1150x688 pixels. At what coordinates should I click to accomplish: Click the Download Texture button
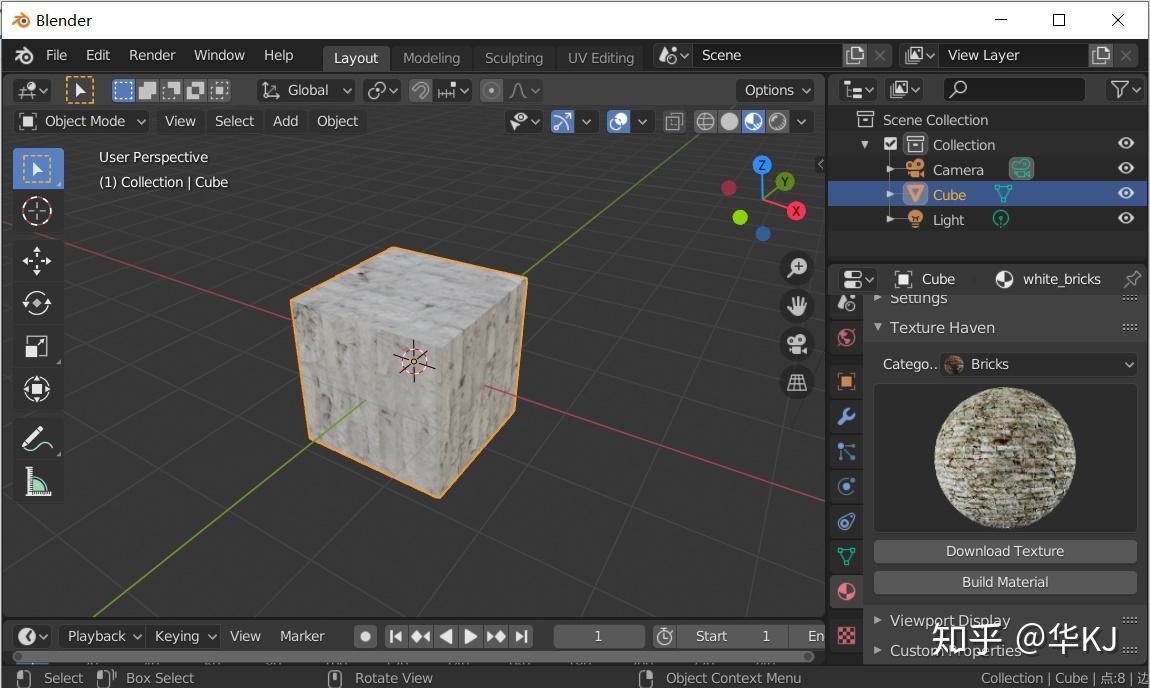(x=1004, y=551)
